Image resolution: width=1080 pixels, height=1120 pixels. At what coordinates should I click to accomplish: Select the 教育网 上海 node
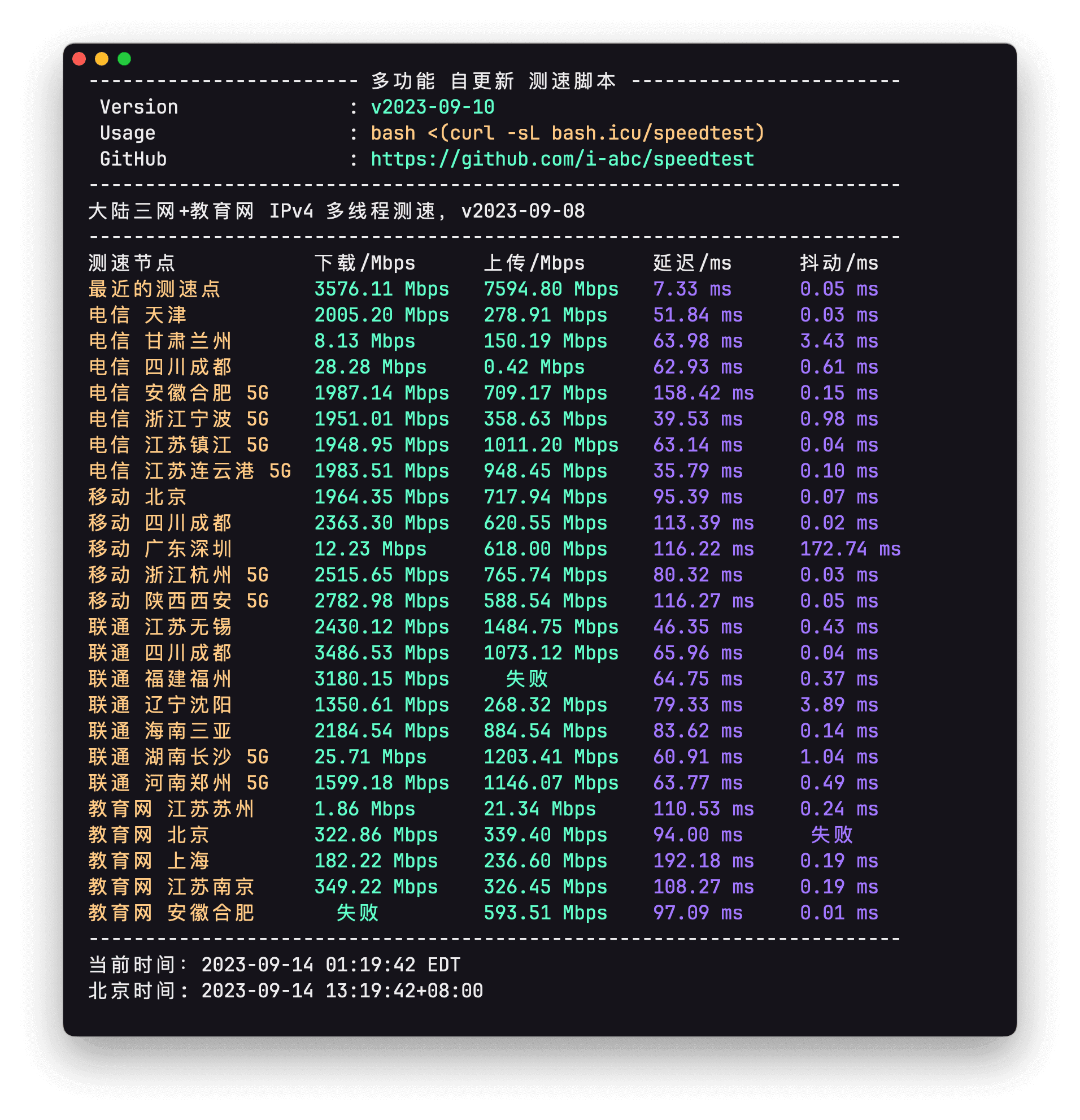[x=149, y=861]
